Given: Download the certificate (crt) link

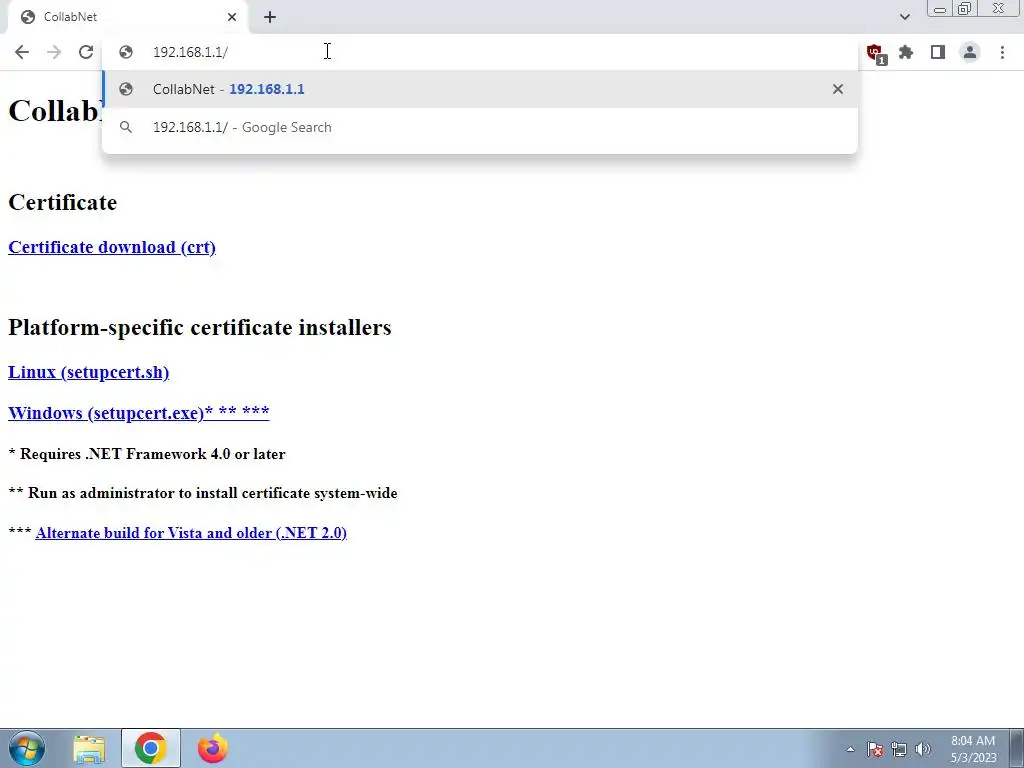Looking at the screenshot, I should (x=112, y=248).
